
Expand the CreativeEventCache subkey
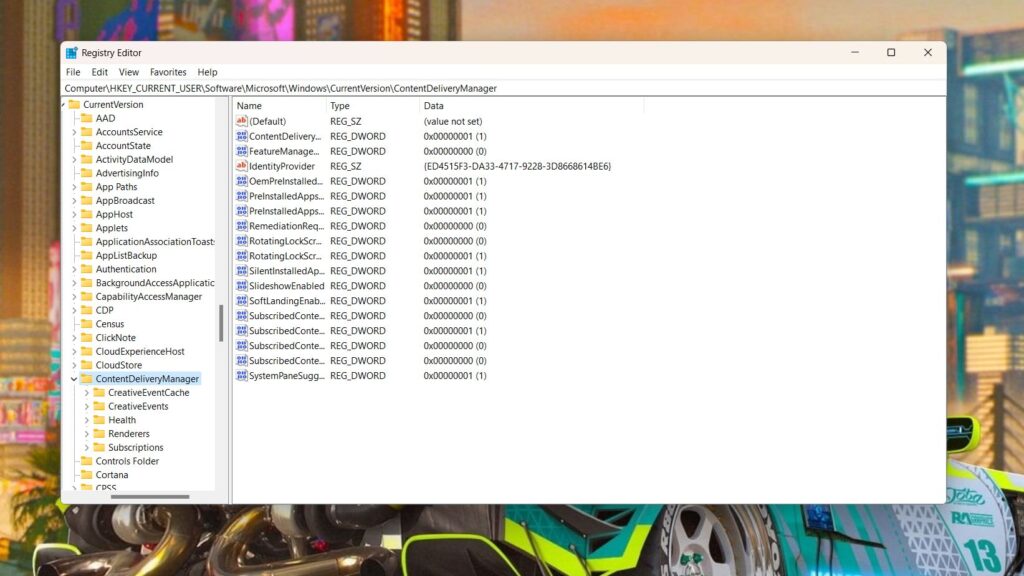86,392
